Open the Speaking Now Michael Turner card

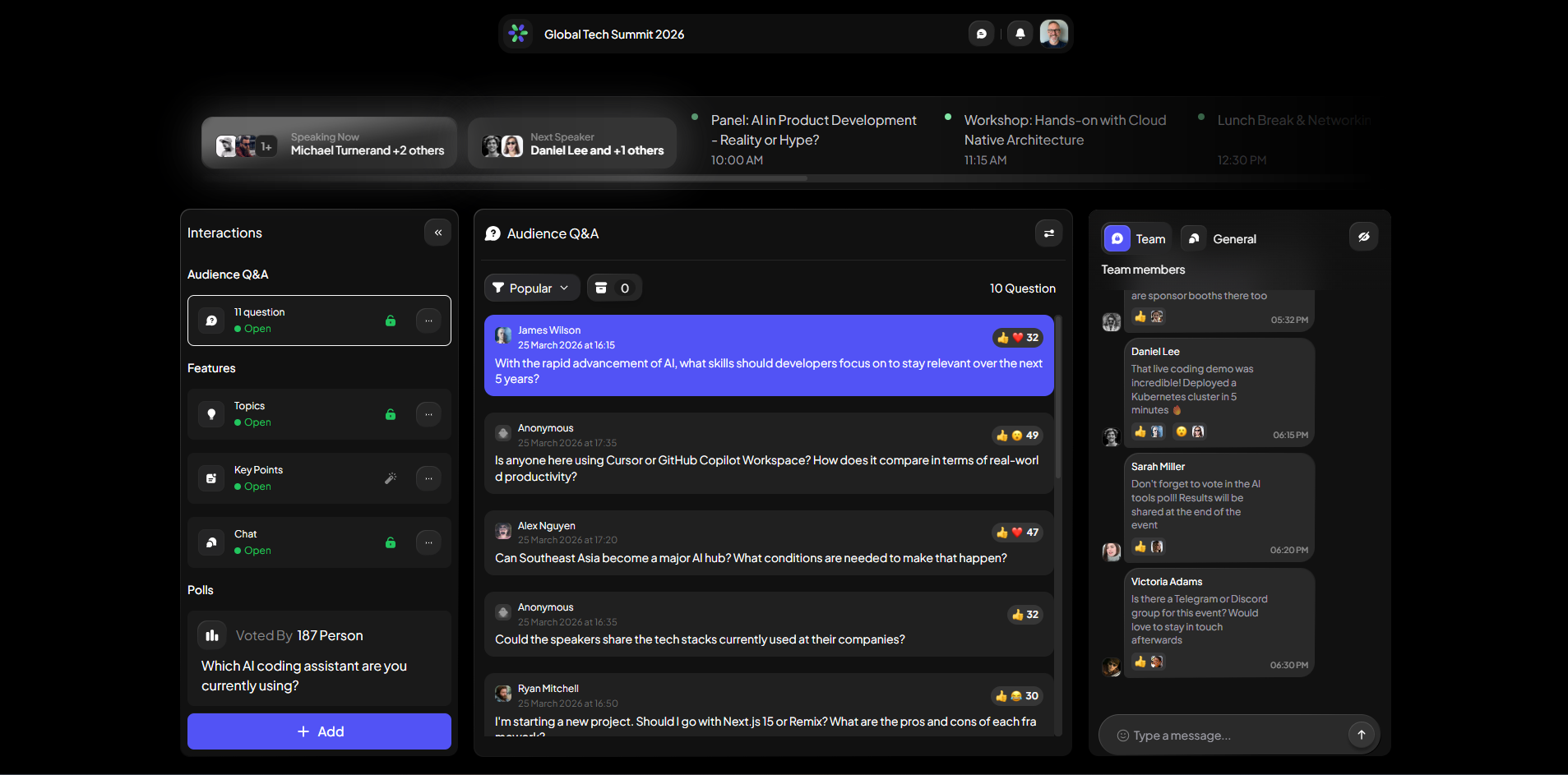pos(329,143)
